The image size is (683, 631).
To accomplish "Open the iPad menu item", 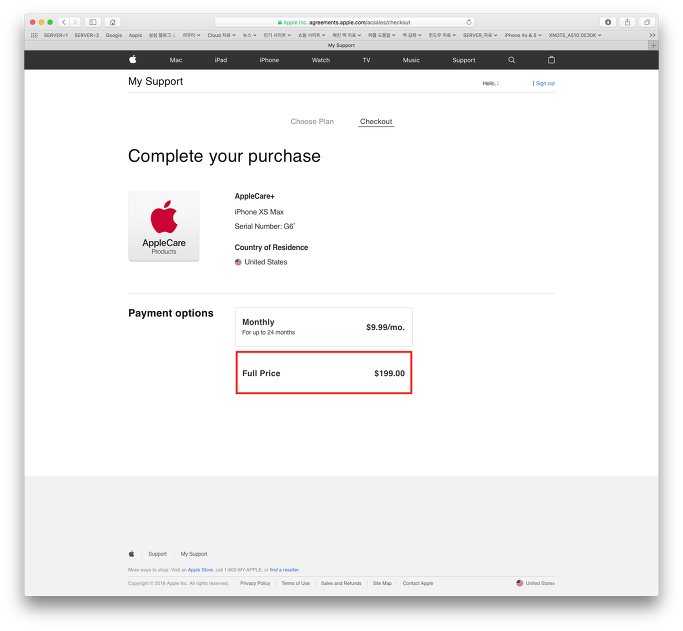I will click(x=221, y=60).
